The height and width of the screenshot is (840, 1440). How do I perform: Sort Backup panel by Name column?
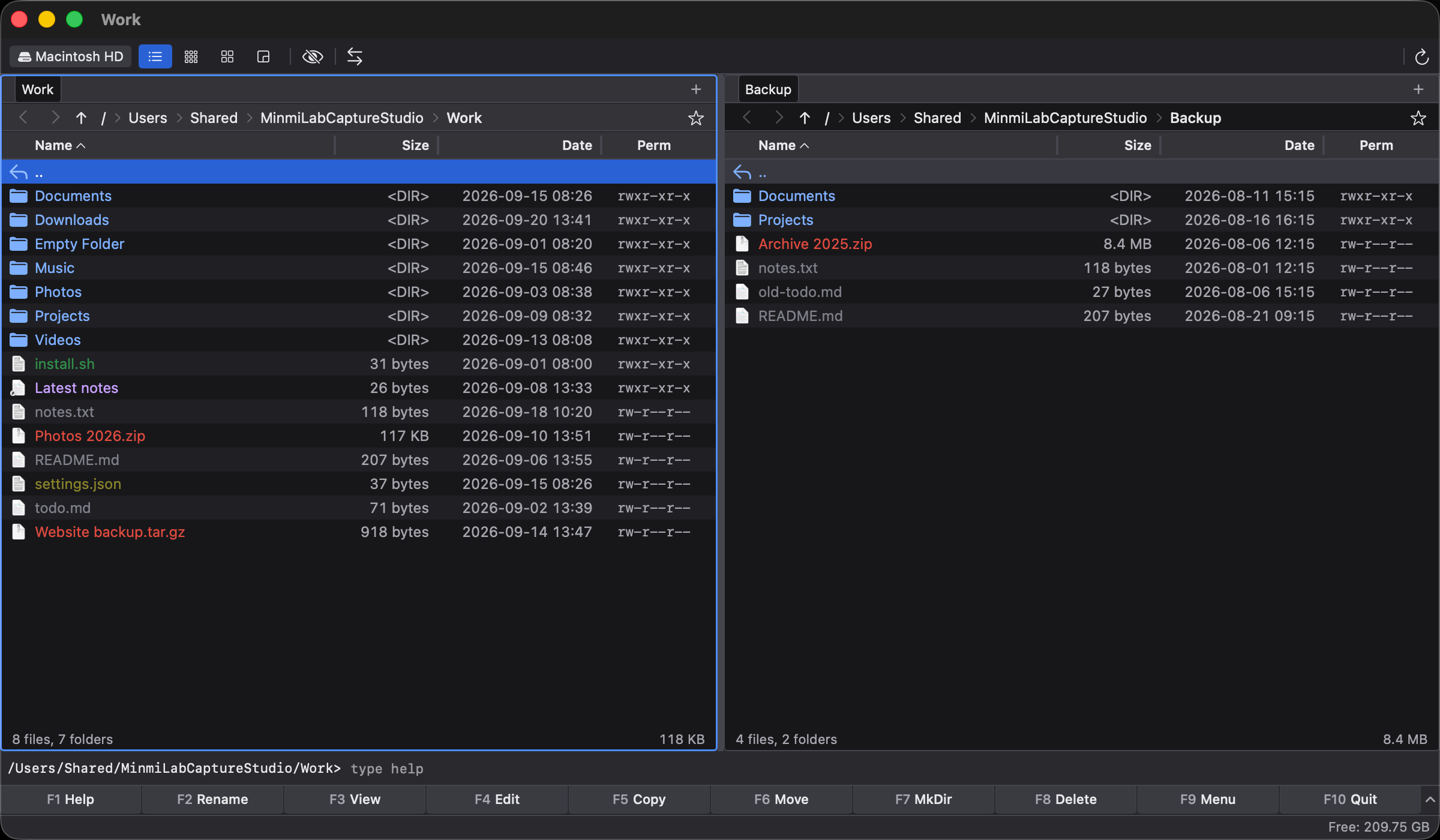pos(784,145)
